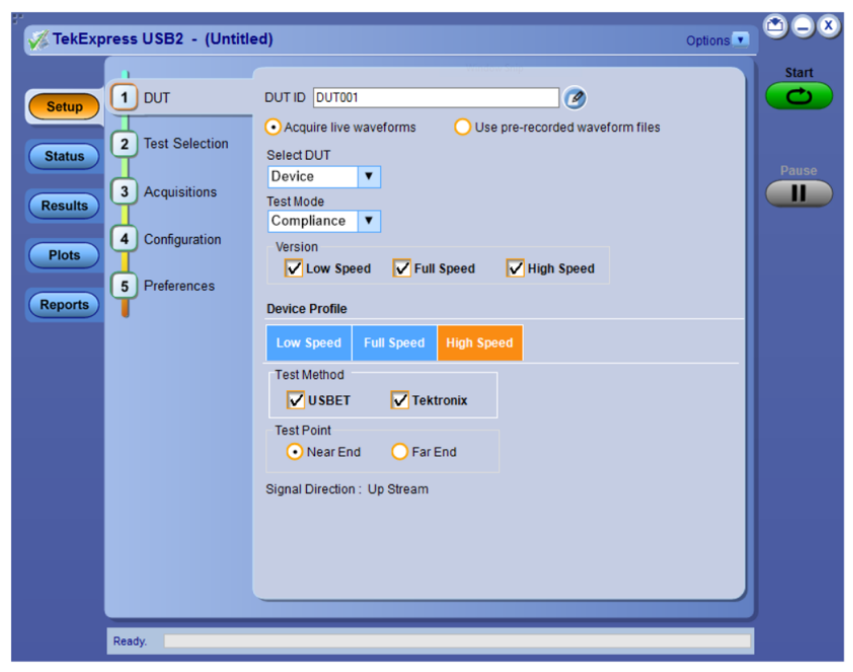The image size is (853, 672).
Task: Click the DUT ID text field
Action: point(436,98)
